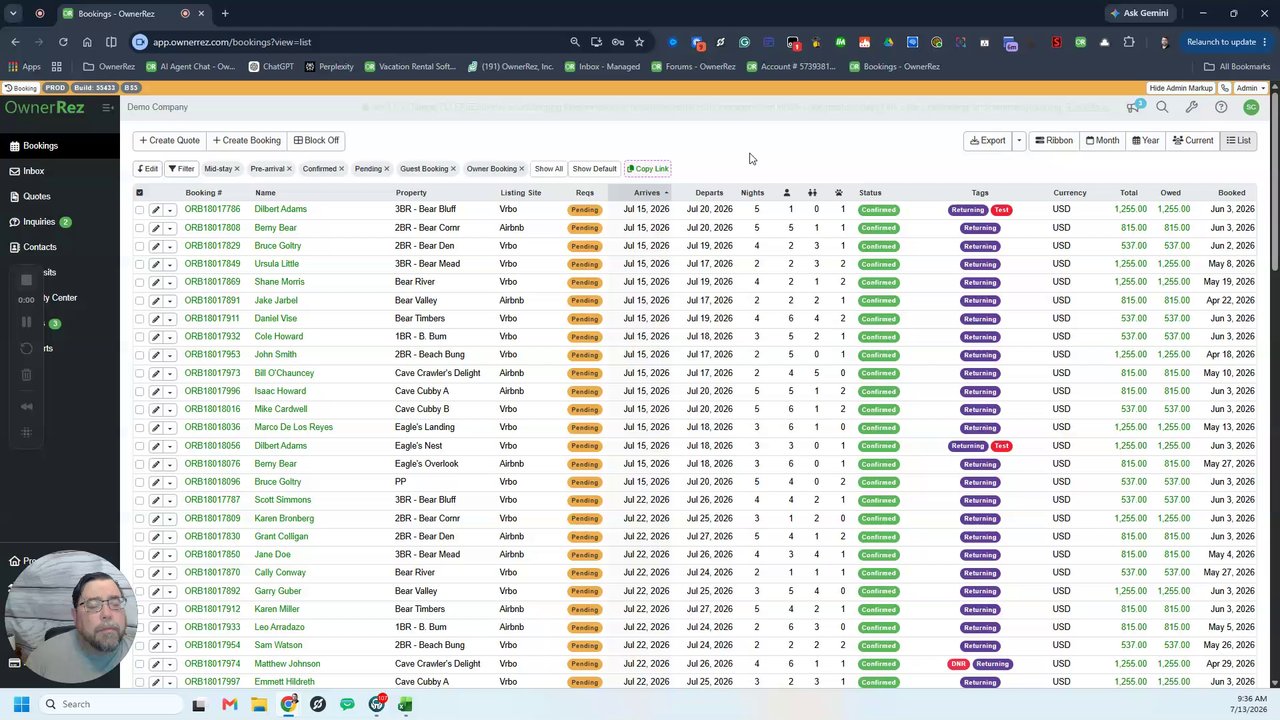The image size is (1280, 720).
Task: Remove the Confirmed filter chip
Action: point(341,169)
